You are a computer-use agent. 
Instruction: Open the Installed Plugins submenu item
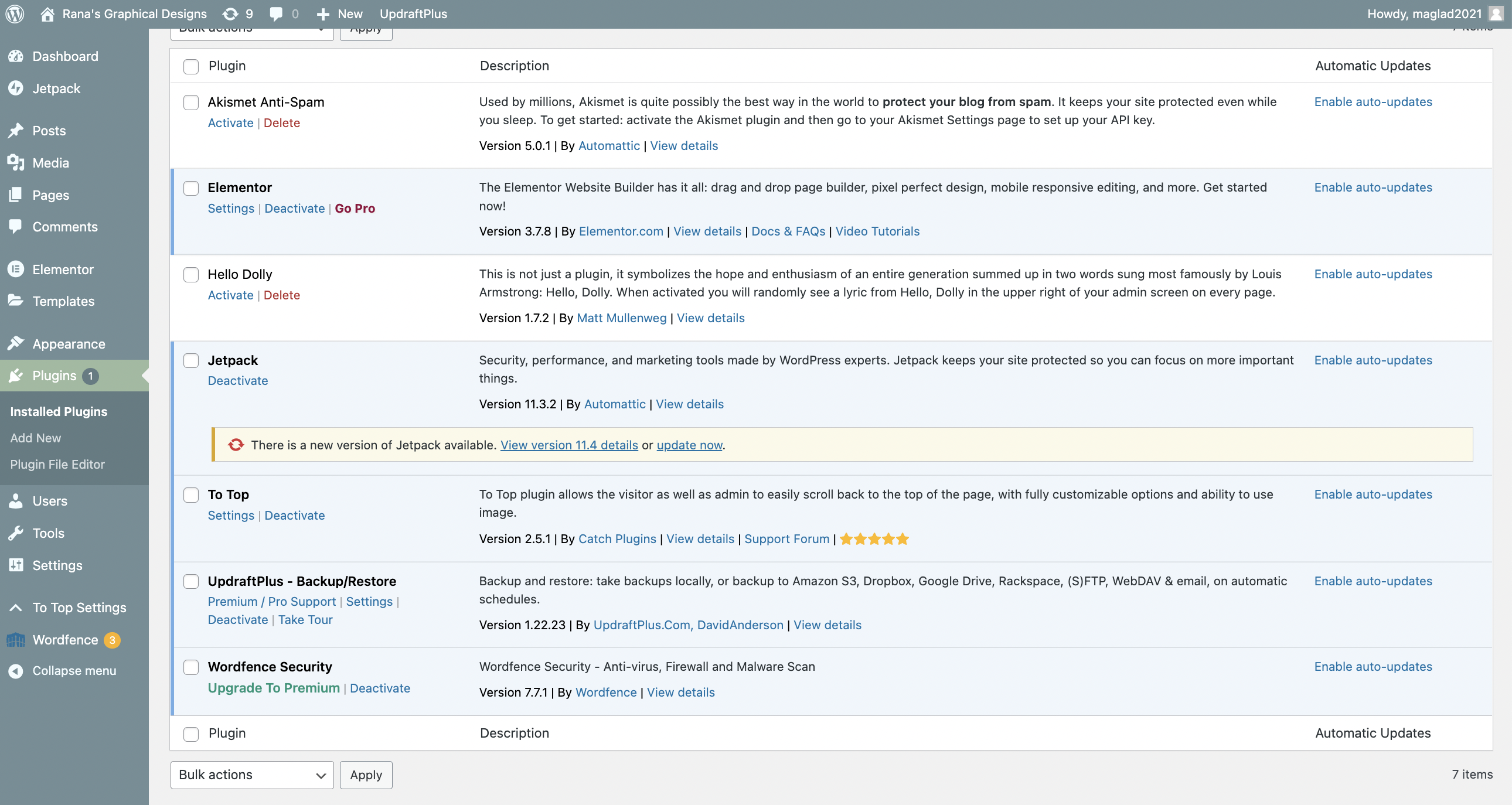[59, 411]
